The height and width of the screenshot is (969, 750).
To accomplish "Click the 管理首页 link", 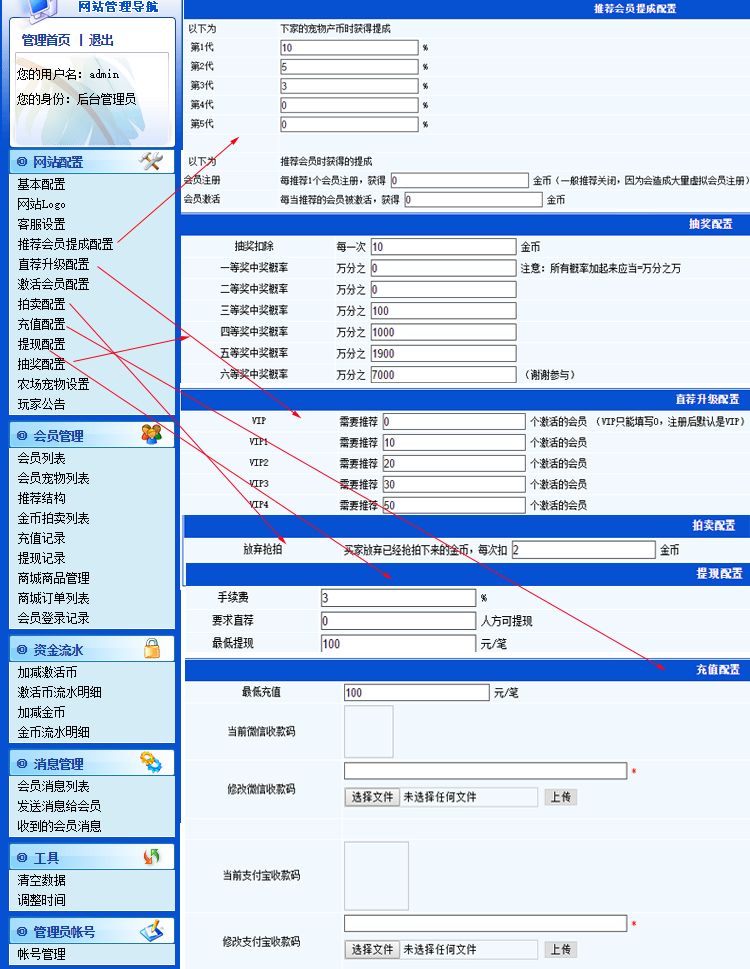I will point(46,40).
